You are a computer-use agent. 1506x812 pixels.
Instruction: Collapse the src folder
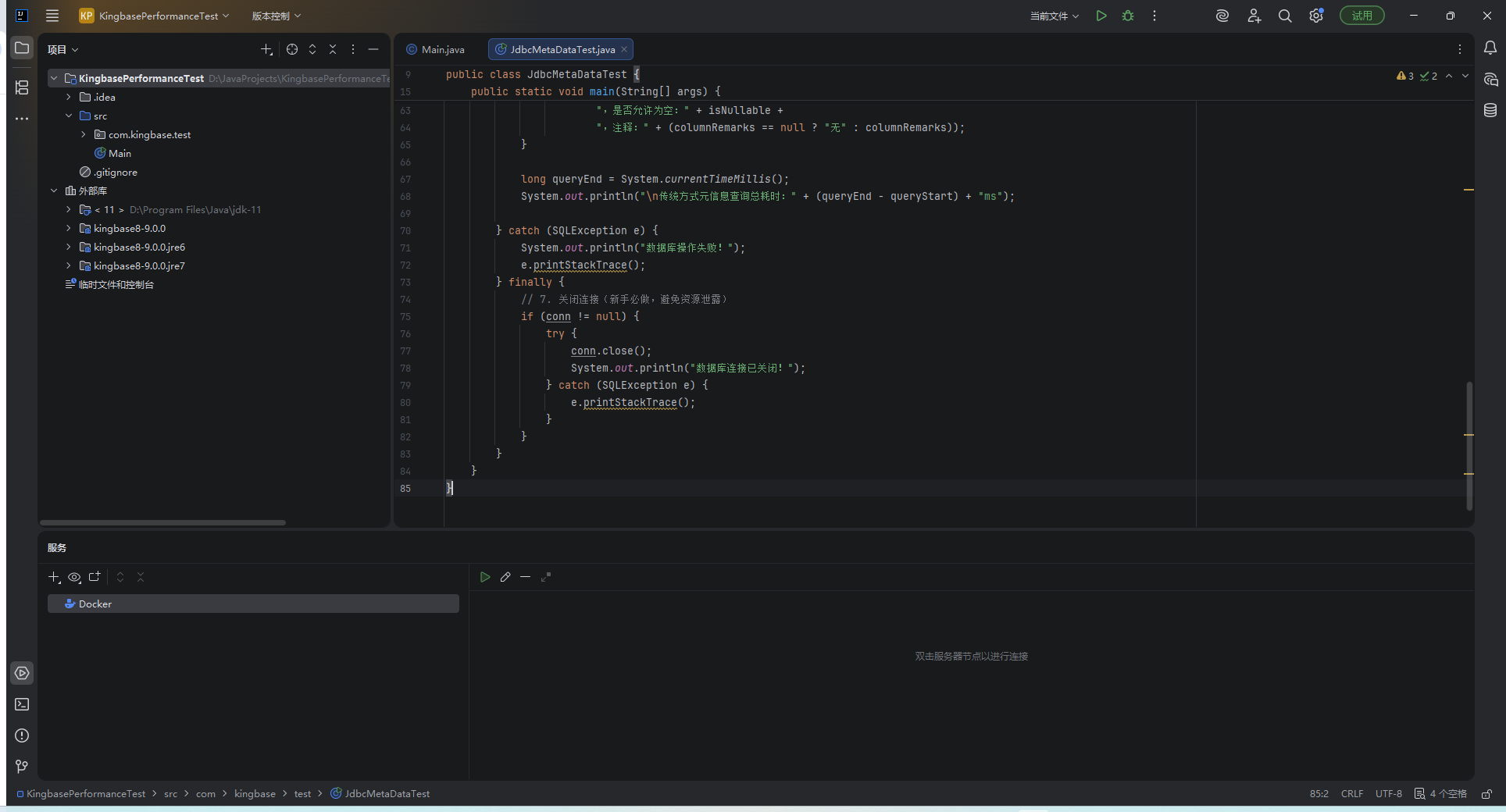coord(69,116)
